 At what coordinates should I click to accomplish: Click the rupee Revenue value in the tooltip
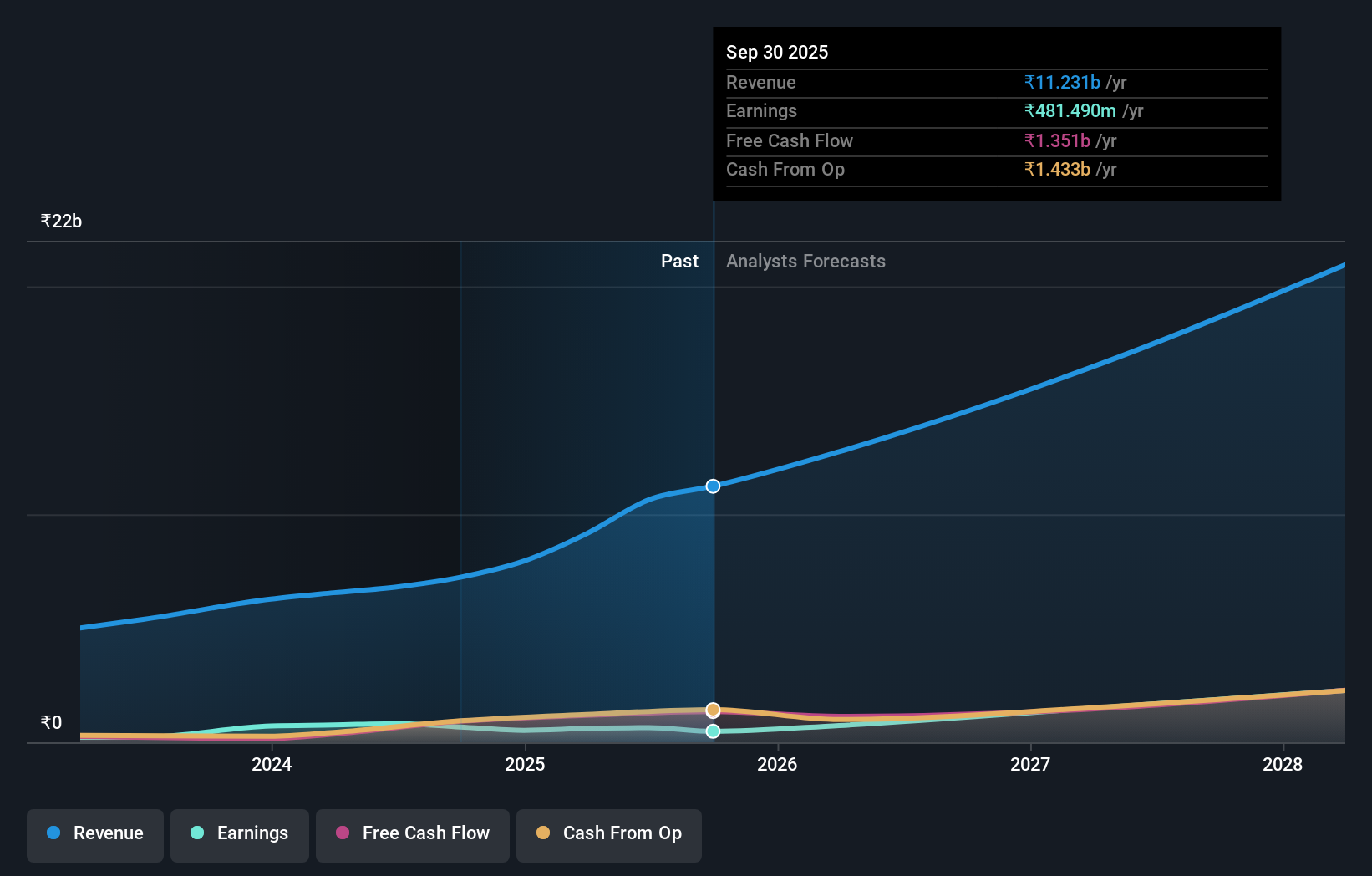click(1061, 82)
